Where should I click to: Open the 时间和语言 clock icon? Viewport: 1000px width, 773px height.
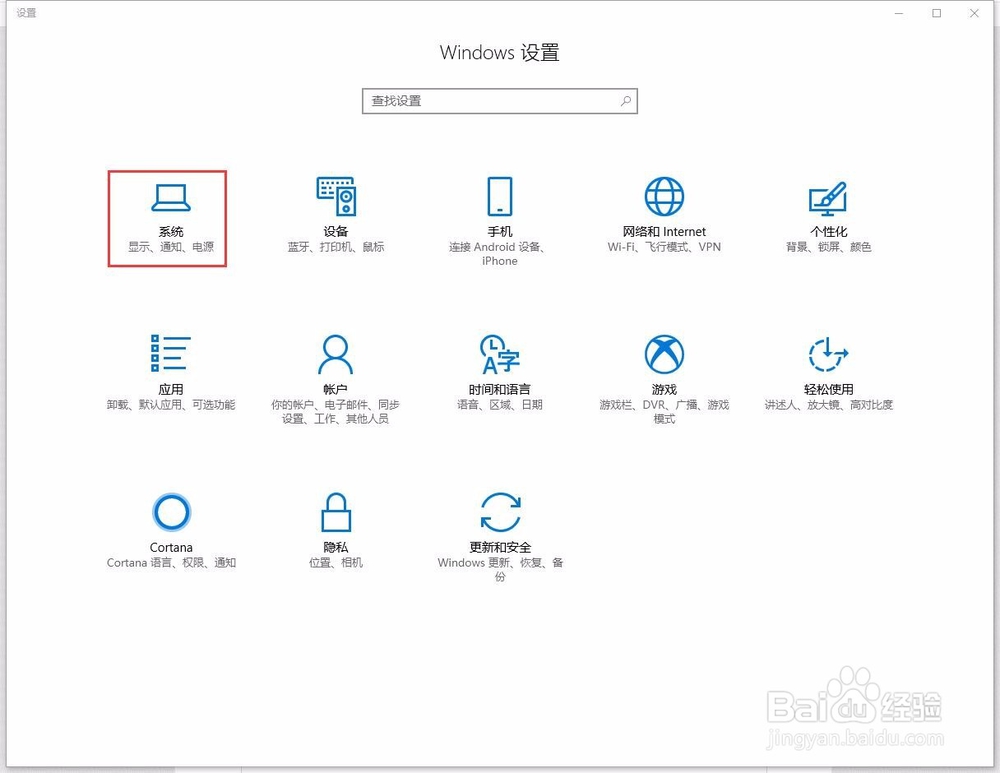point(500,354)
